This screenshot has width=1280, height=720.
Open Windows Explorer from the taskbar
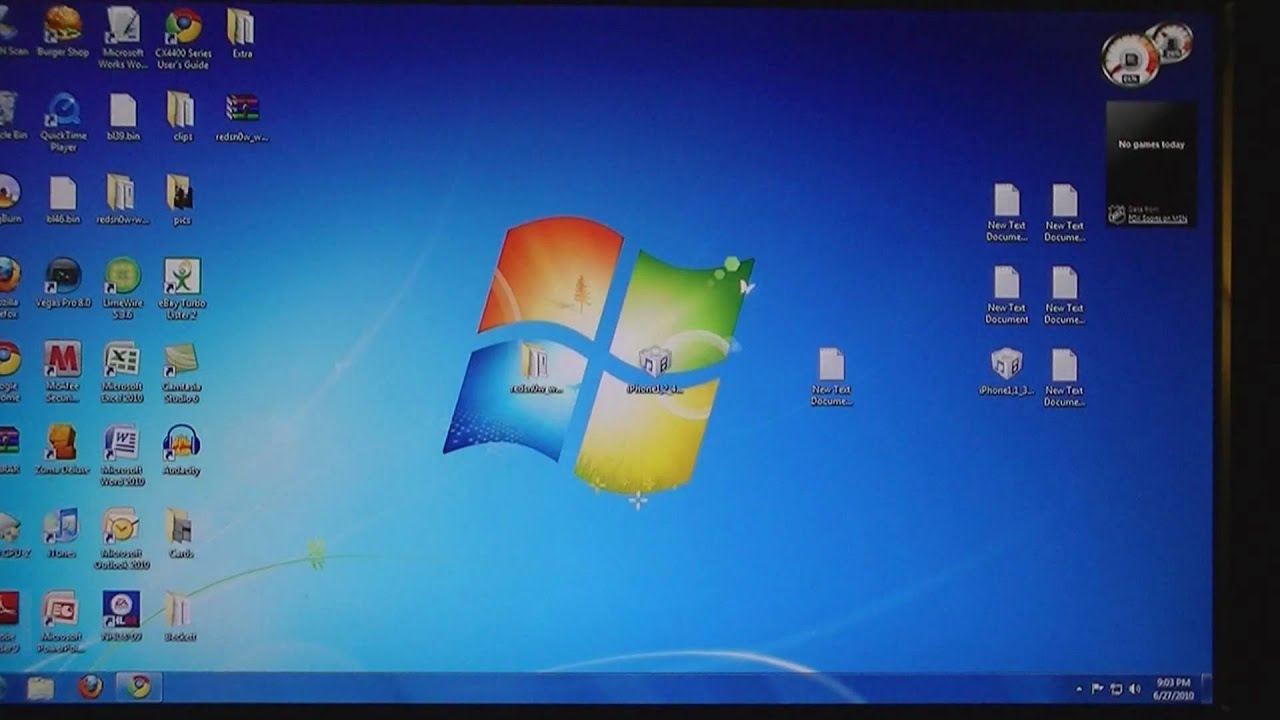coord(40,687)
